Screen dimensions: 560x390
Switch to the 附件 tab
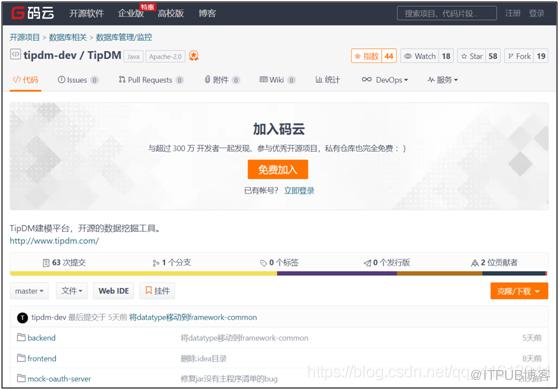221,80
